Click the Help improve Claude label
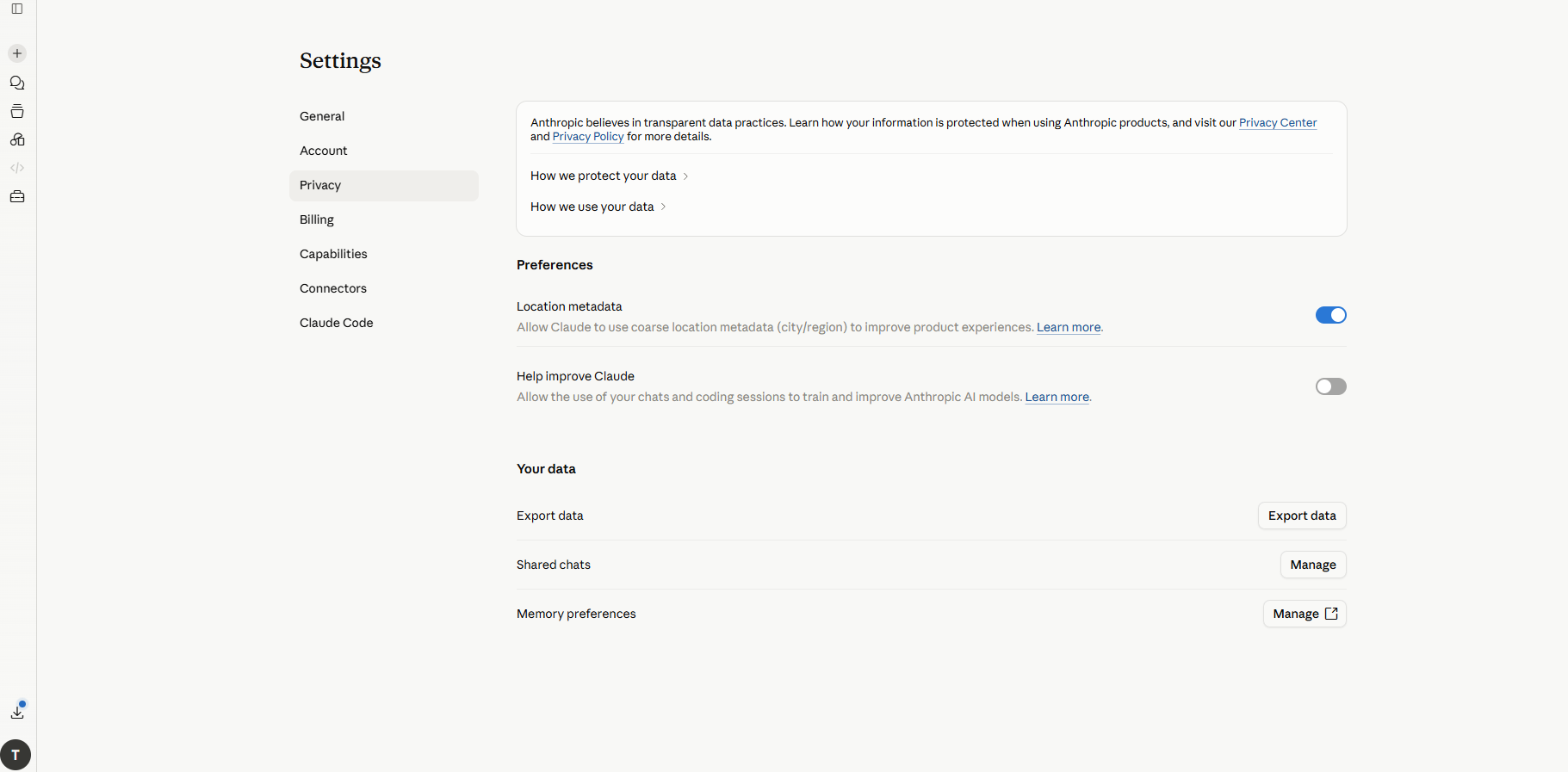The height and width of the screenshot is (772, 1568). coord(575,376)
